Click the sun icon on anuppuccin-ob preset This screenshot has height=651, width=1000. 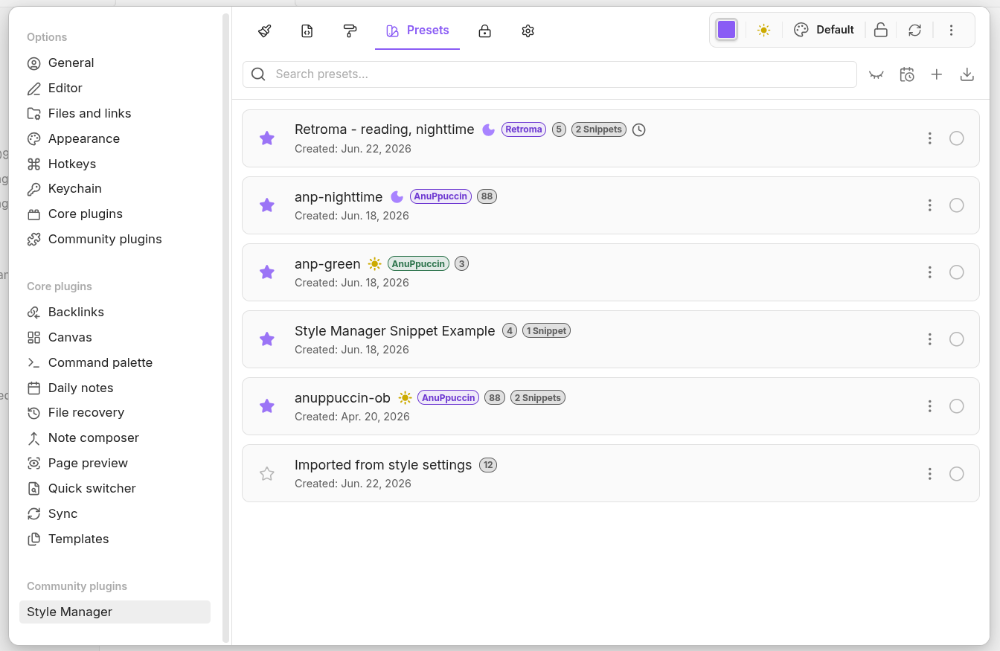pyautogui.click(x=405, y=398)
